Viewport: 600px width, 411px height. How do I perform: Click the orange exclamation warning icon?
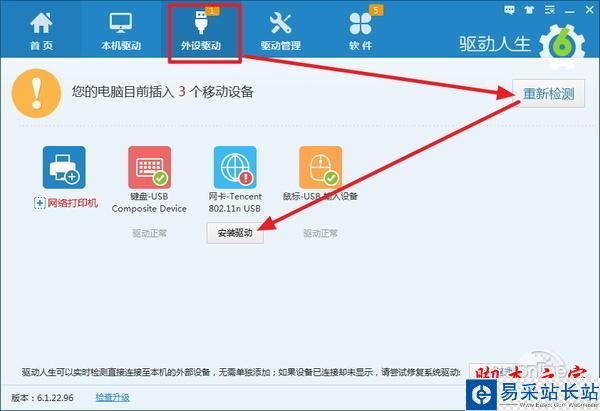pos(36,93)
